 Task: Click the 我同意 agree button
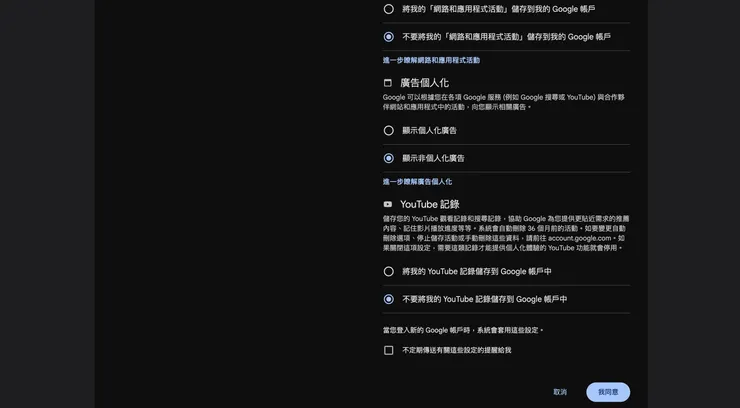(608, 392)
